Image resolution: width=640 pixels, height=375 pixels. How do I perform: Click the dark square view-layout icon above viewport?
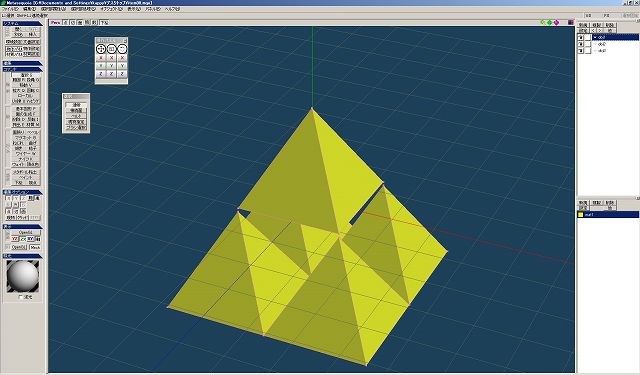pyautogui.click(x=571, y=22)
